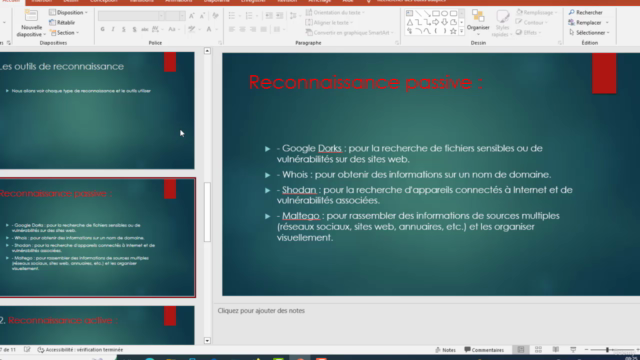
Task: Select the 'Les outils de reconnaissance' slide thumbnail
Action: [97, 110]
